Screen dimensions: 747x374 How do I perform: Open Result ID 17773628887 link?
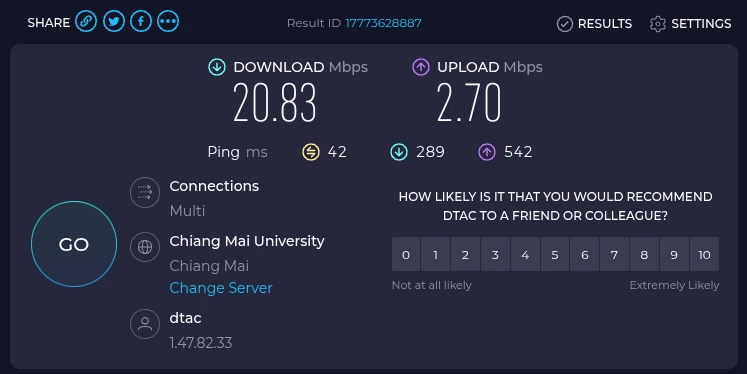384,23
